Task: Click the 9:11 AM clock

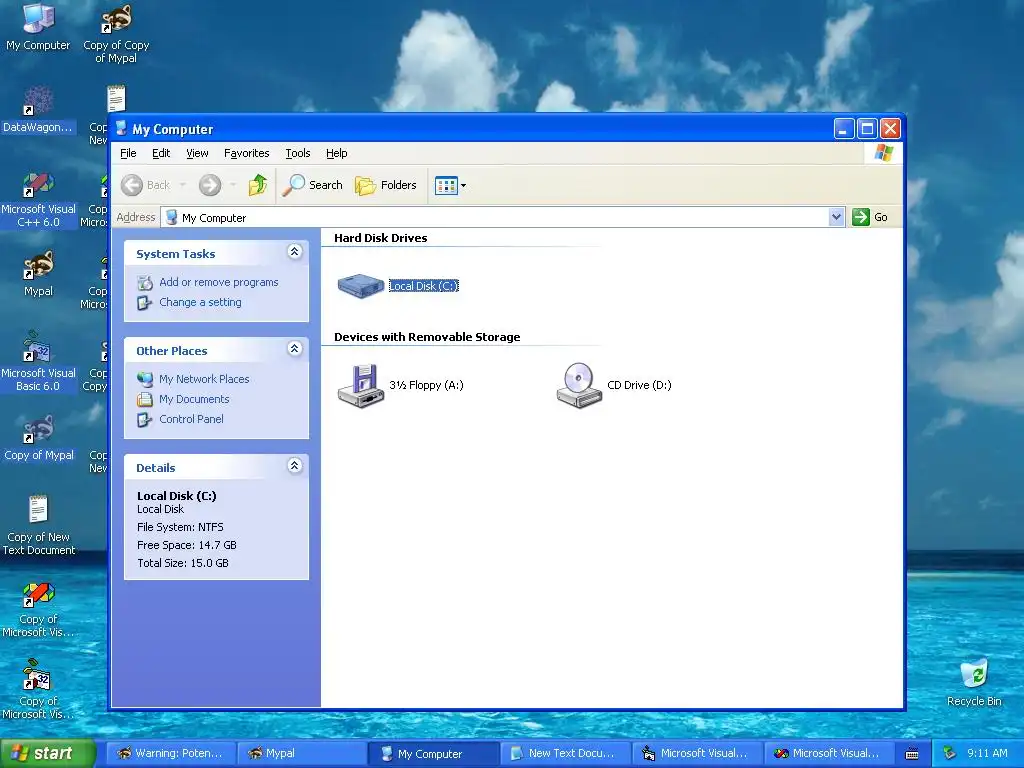Action: pyautogui.click(x=987, y=753)
